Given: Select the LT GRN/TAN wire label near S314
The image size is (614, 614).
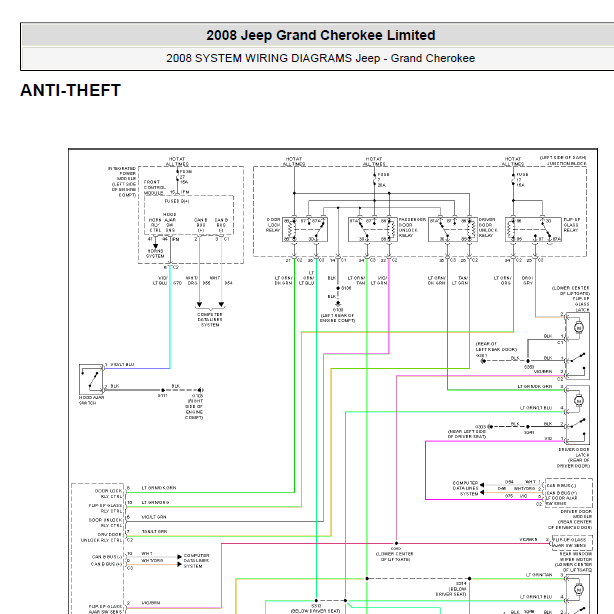Looking at the screenshot, I should [x=539, y=575].
